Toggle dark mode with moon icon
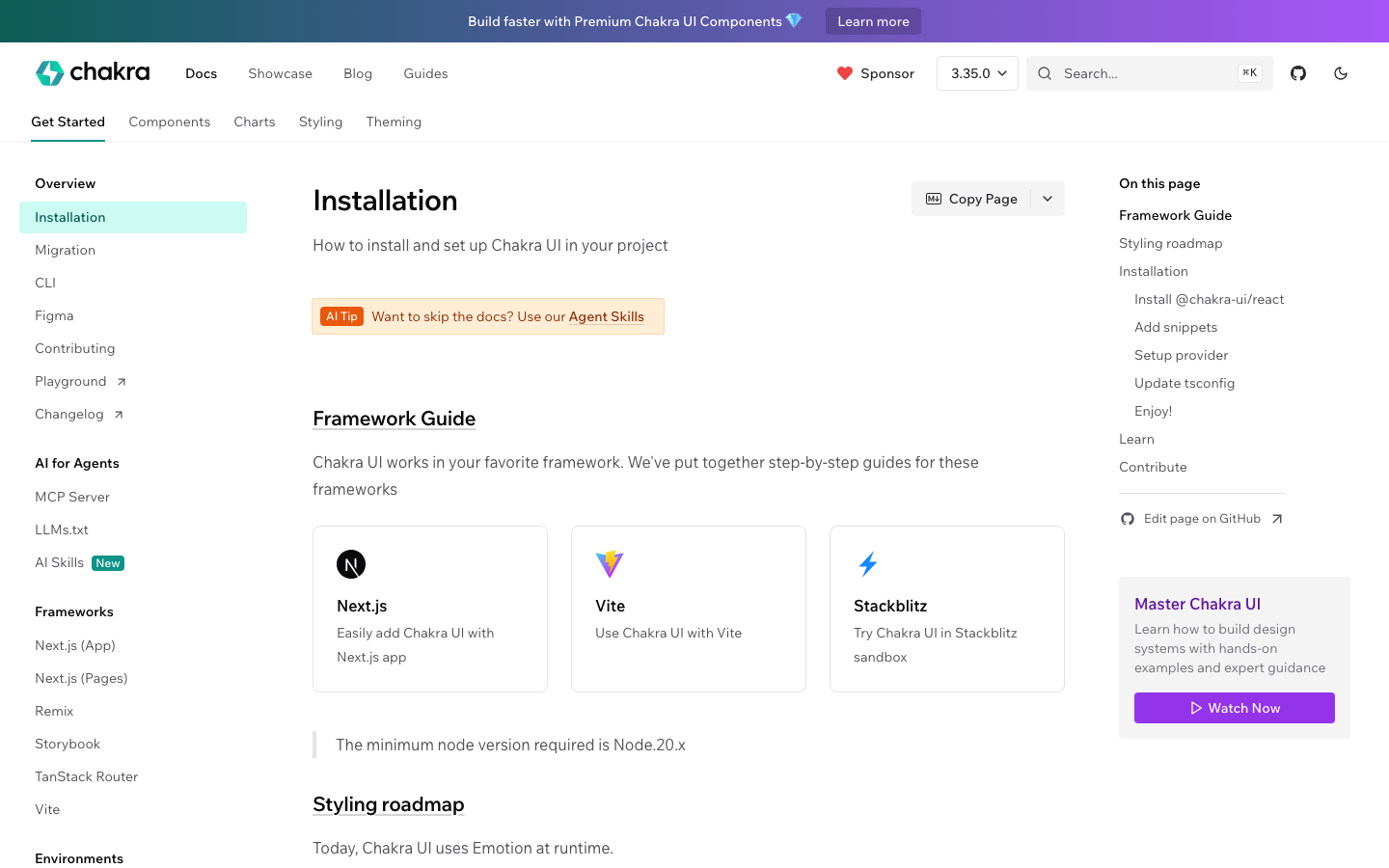The height and width of the screenshot is (868, 1389). (x=1341, y=73)
